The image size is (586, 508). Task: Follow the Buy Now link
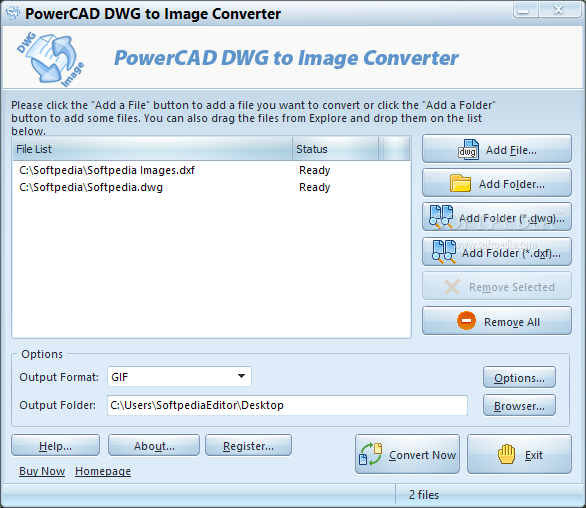pyautogui.click(x=42, y=471)
